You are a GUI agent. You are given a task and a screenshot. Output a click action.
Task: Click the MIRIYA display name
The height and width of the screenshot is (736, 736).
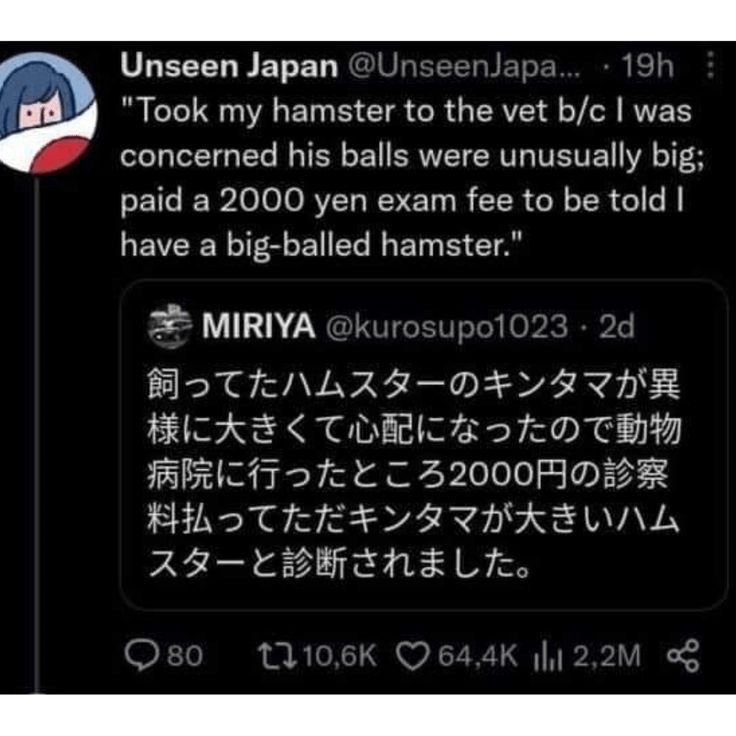pyautogui.click(x=257, y=329)
